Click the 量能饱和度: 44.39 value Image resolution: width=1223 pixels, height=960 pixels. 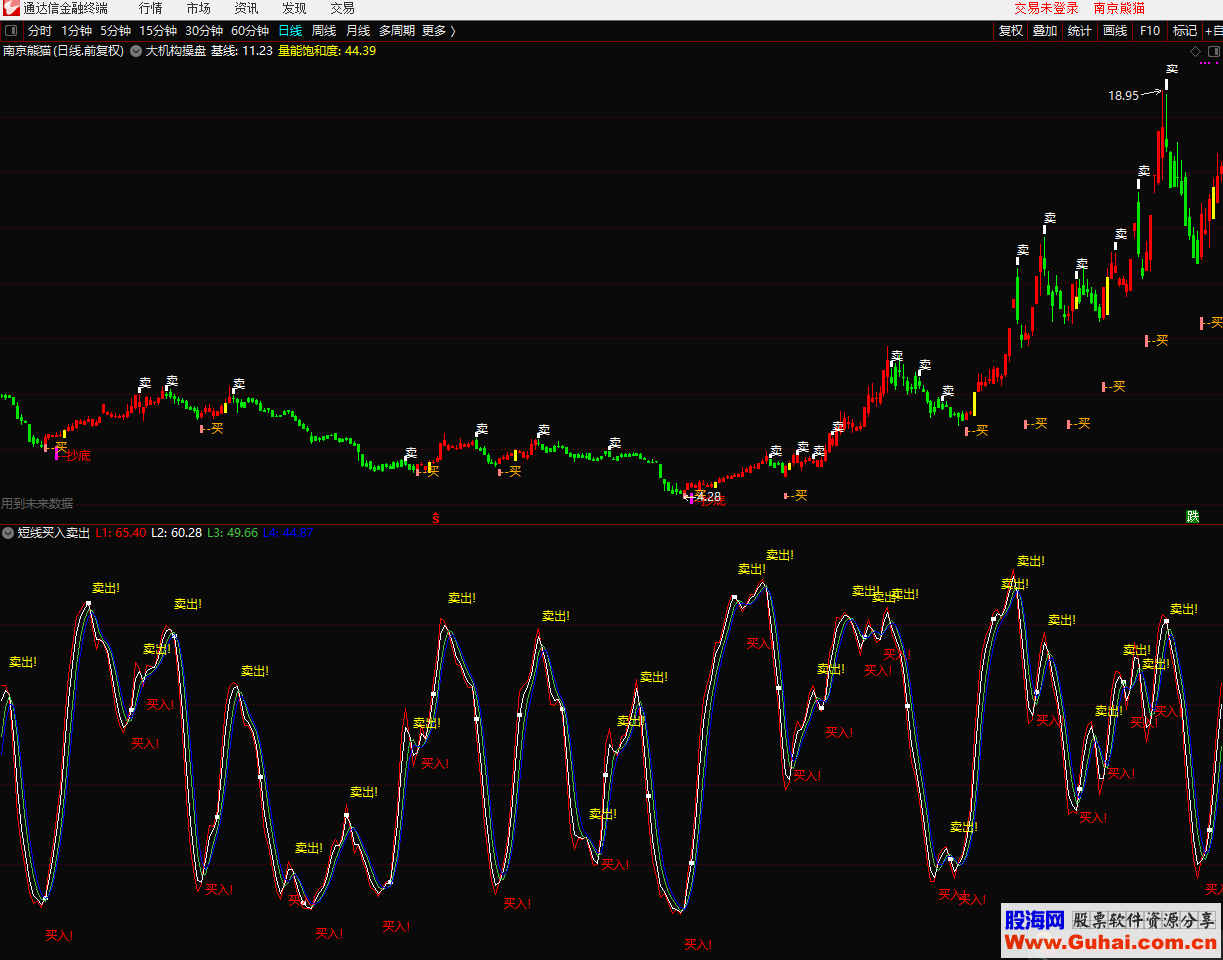tap(327, 50)
